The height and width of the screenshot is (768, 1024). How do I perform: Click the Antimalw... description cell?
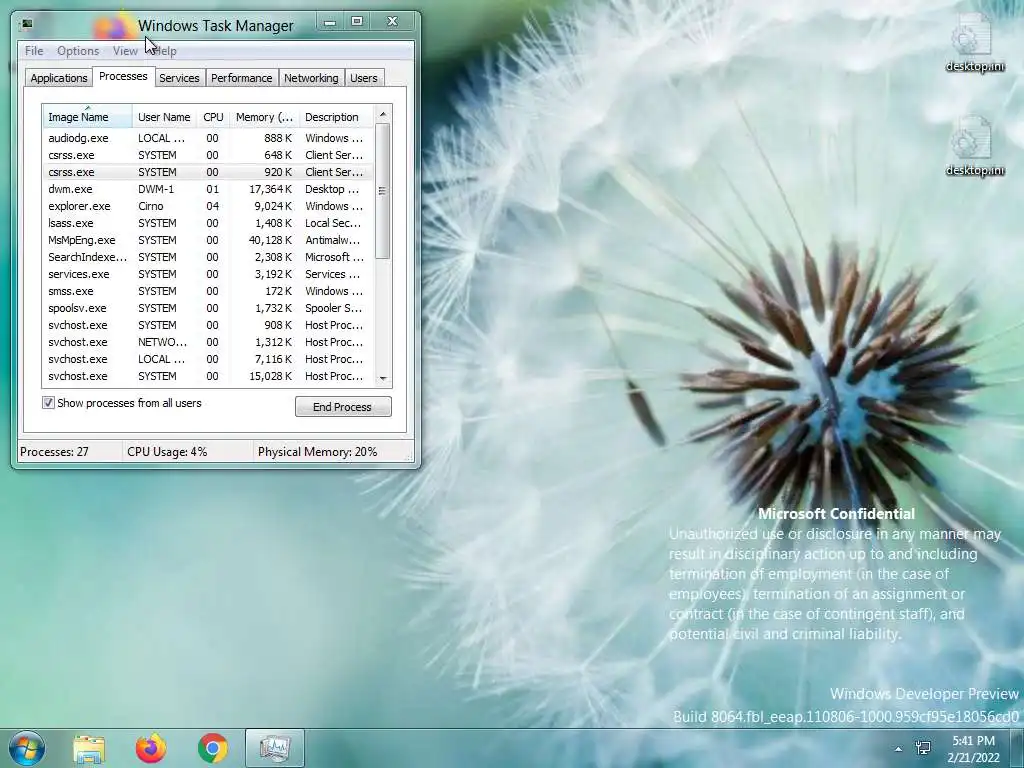333,240
